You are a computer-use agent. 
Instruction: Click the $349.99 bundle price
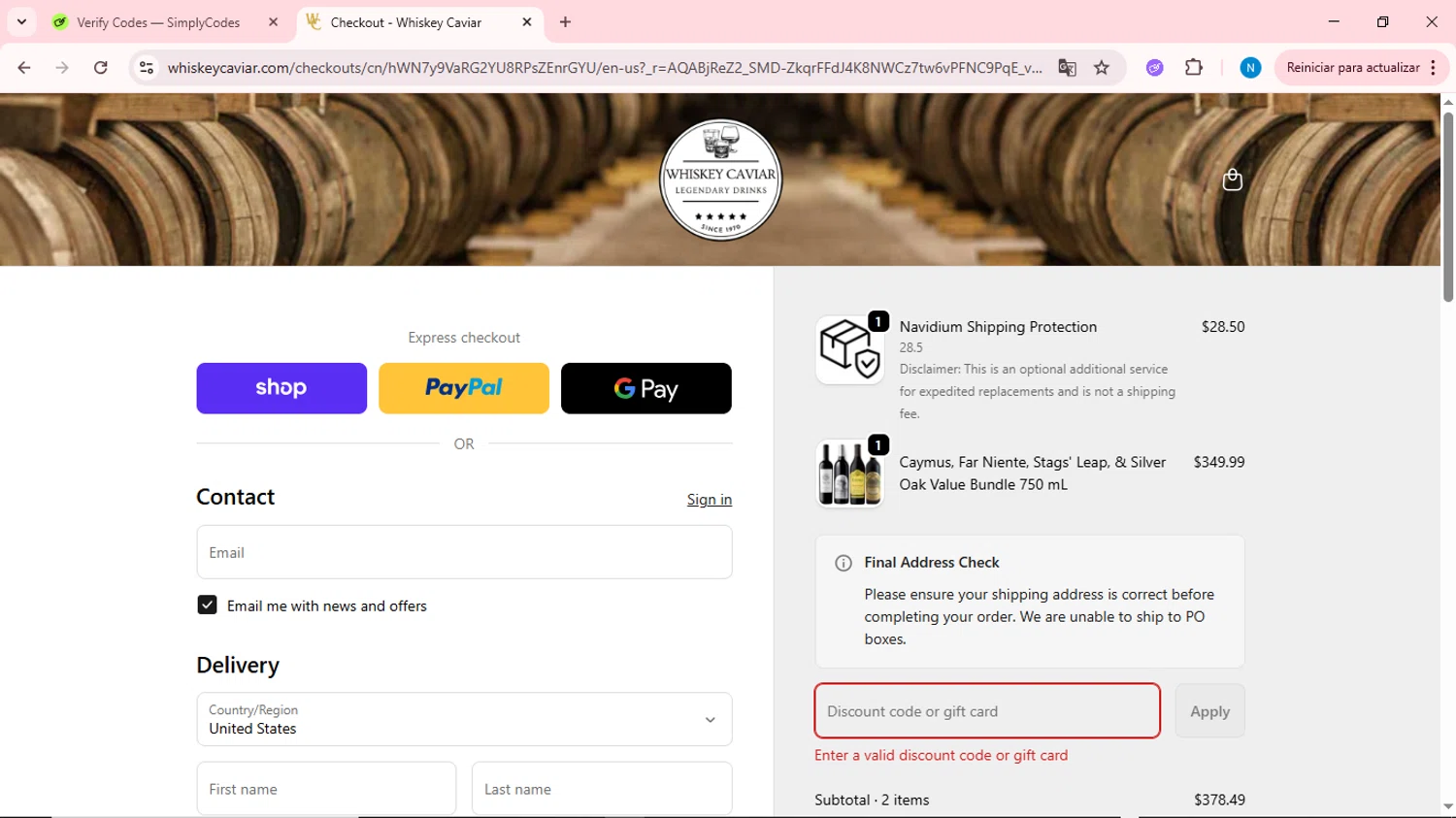pos(1219,462)
